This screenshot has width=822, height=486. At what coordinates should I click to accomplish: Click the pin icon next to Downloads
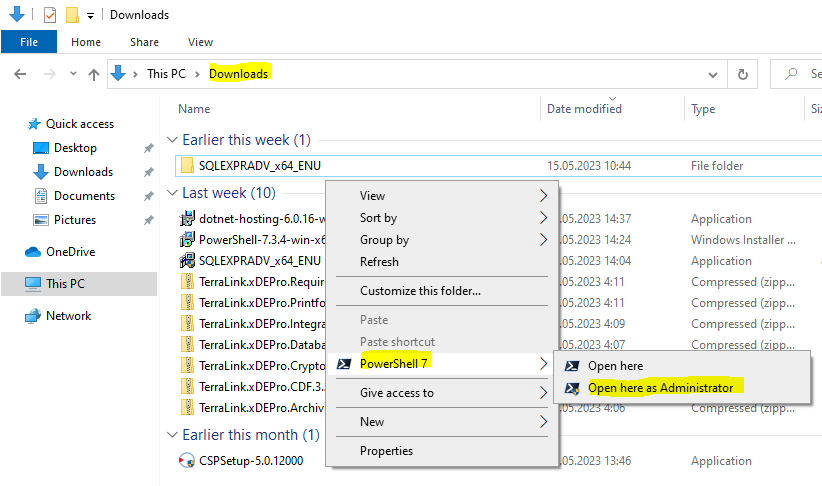[x=149, y=172]
